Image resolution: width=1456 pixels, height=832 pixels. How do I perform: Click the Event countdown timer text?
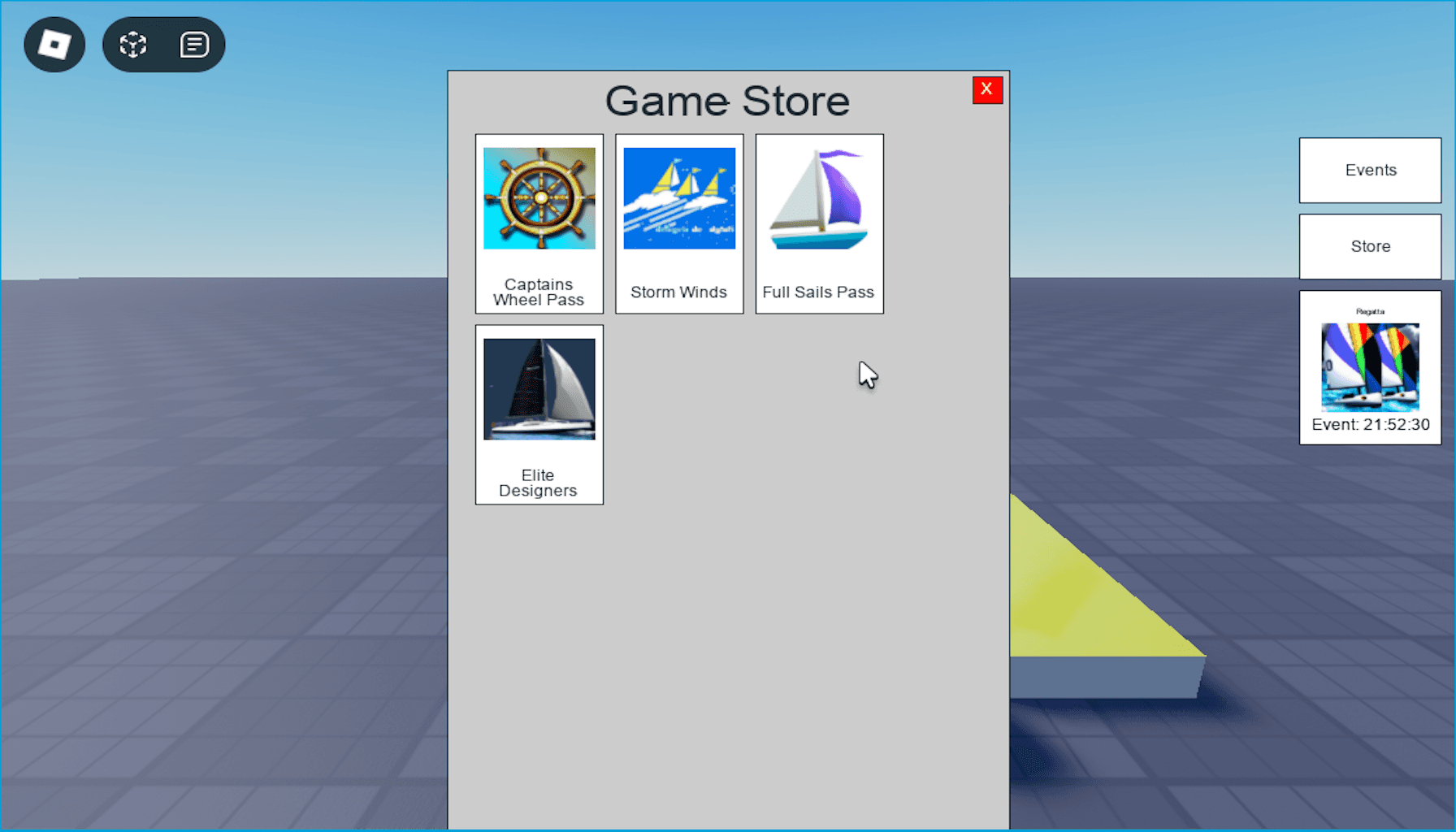(1370, 424)
